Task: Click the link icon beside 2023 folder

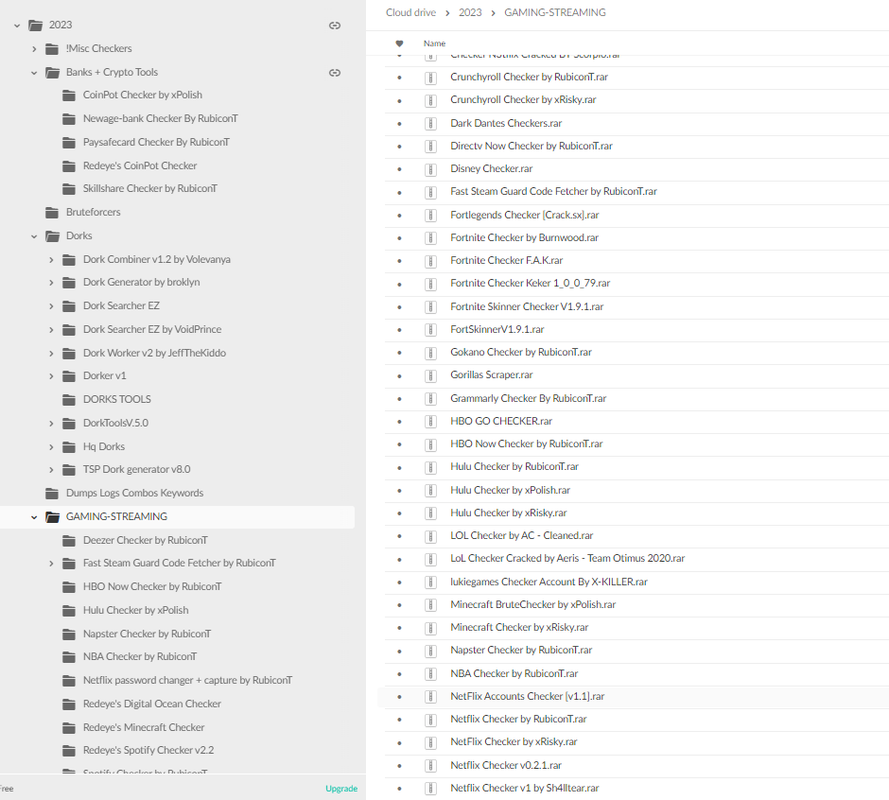Action: (335, 25)
